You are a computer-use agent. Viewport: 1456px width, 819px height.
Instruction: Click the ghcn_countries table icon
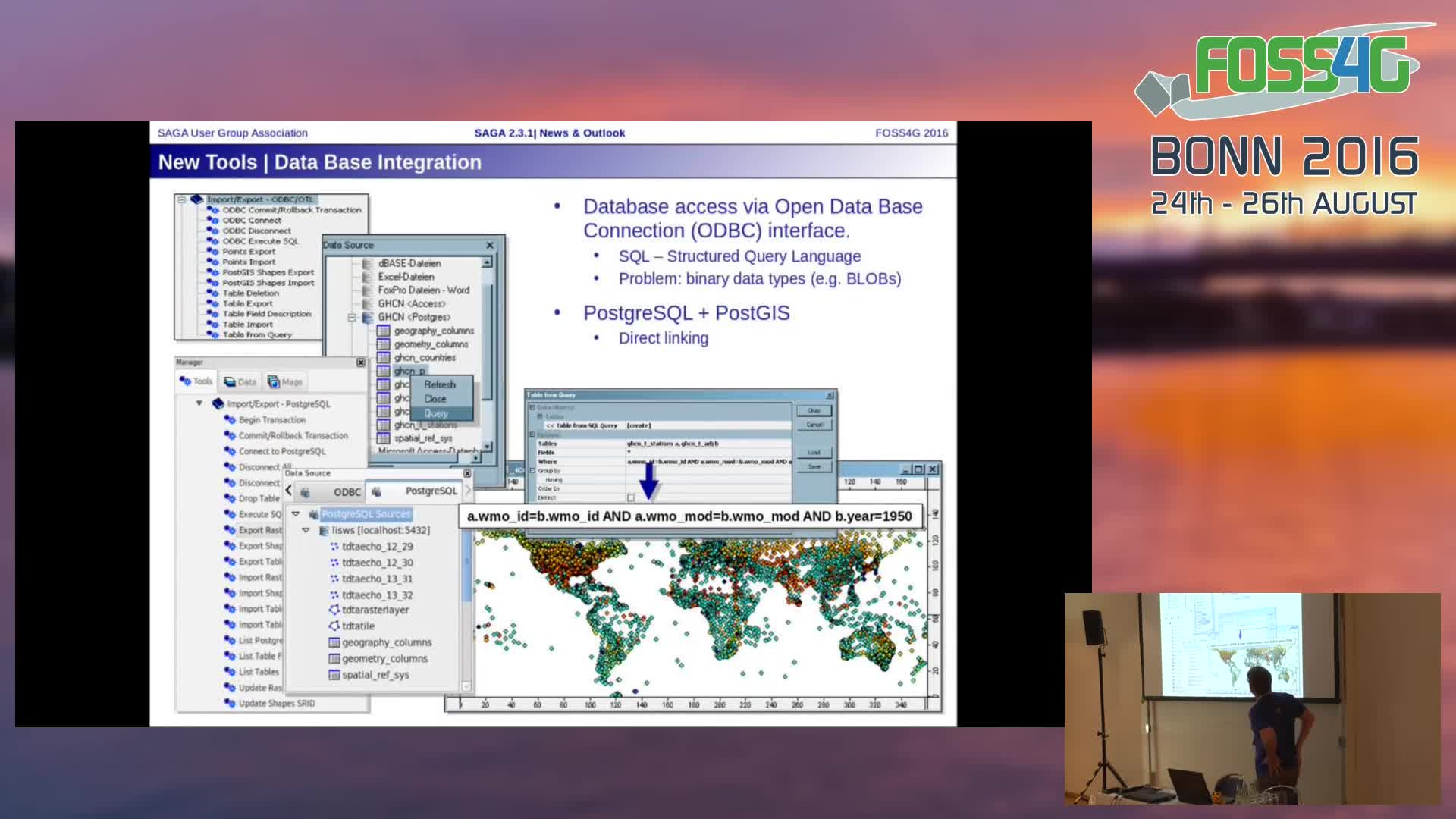384,357
